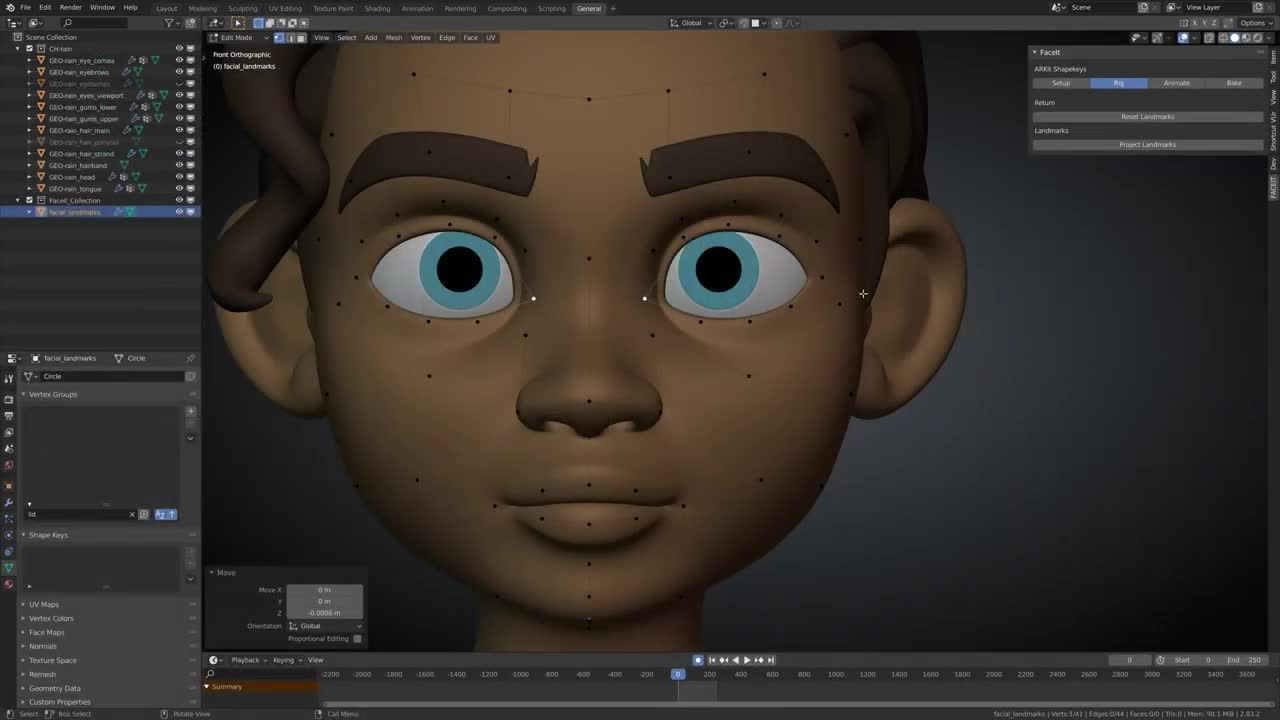The width and height of the screenshot is (1280, 720).
Task: Uncheck the FaceIt_Collection visibility checkbox
Action: [x=29, y=200]
